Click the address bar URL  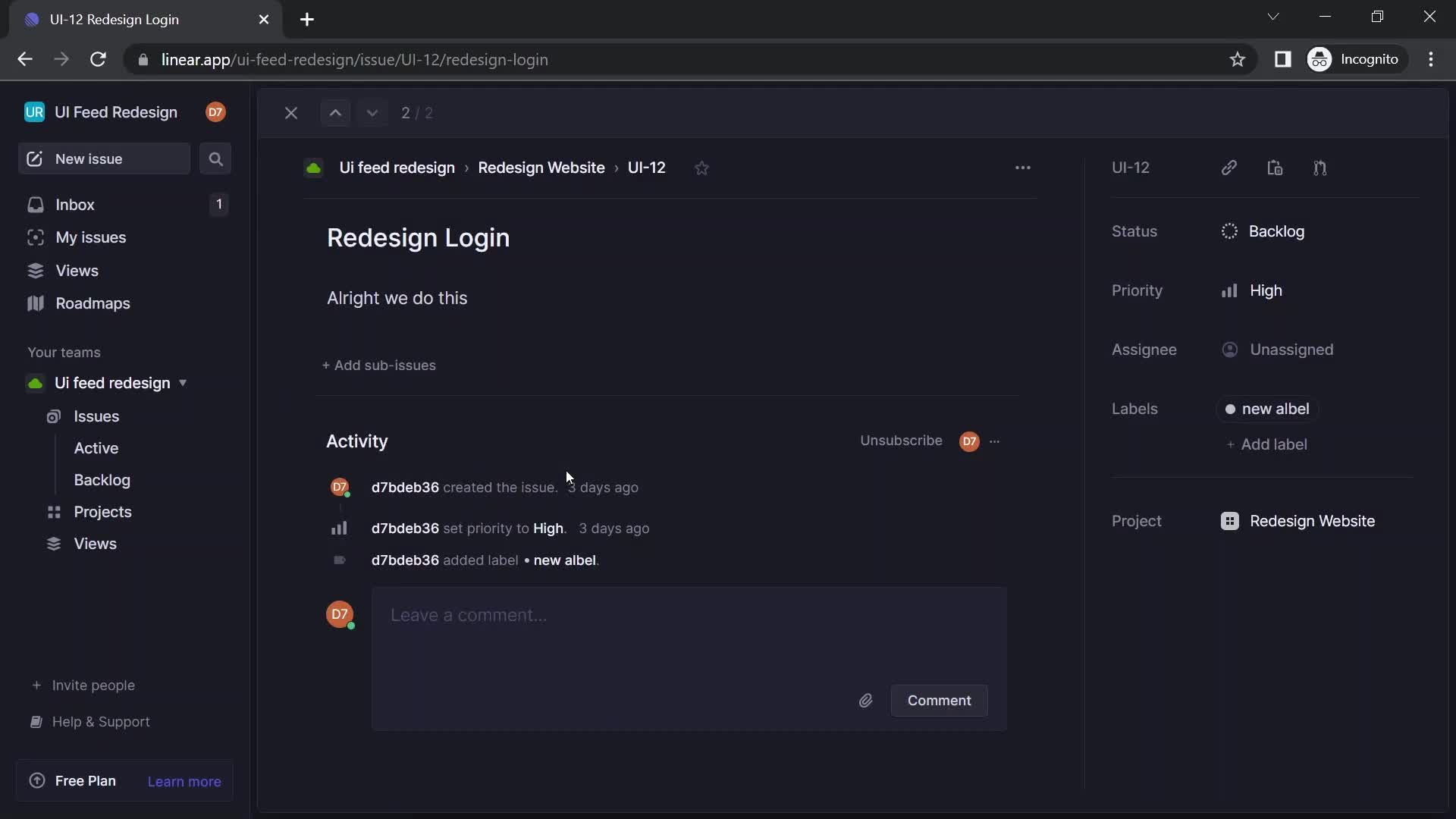pyautogui.click(x=354, y=60)
